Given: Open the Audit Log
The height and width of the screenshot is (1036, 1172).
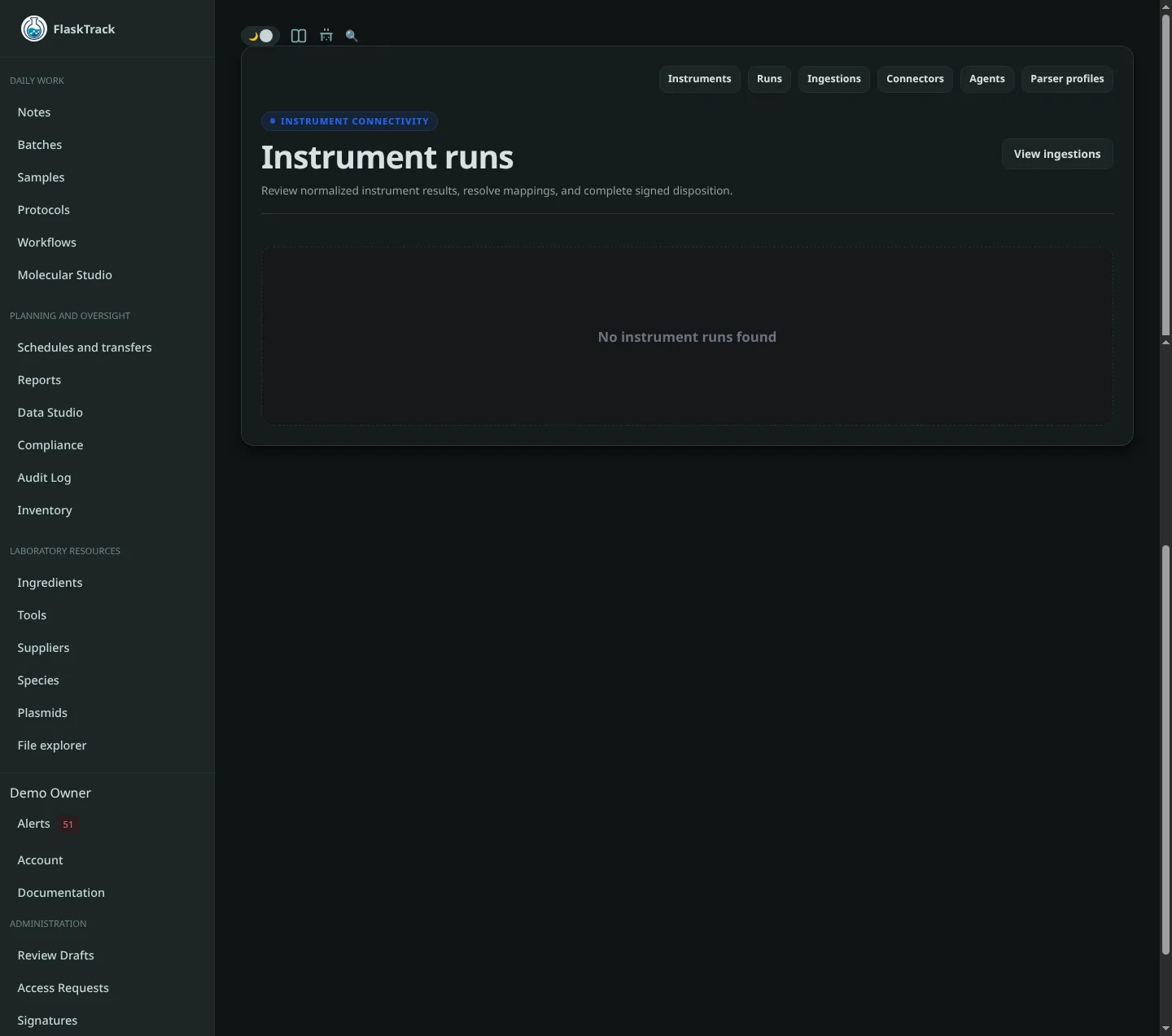Looking at the screenshot, I should pyautogui.click(x=107, y=478).
